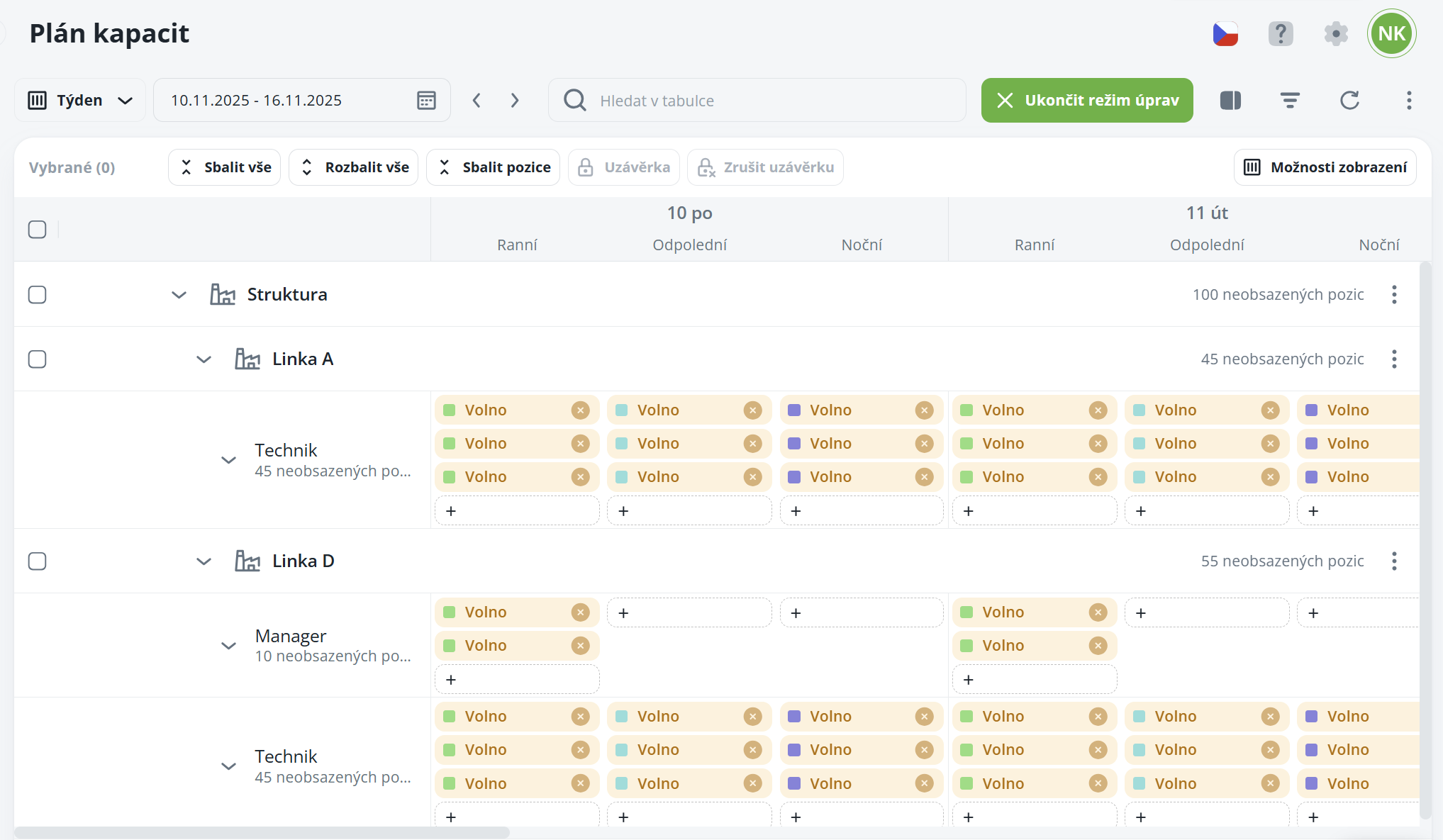
Task: Open the filter options icon
Action: (x=1290, y=101)
